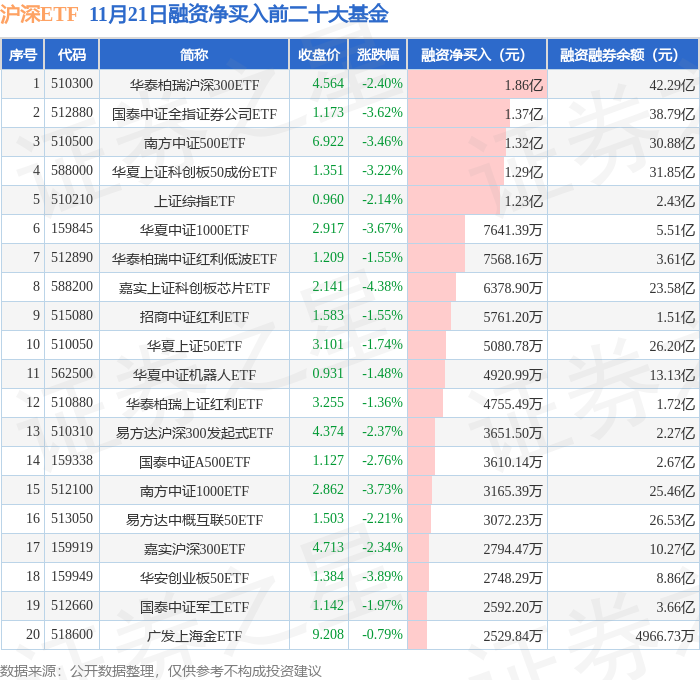Select 华夏中证1000ETF name cell
Screen dimensions: 700x680
(194, 230)
